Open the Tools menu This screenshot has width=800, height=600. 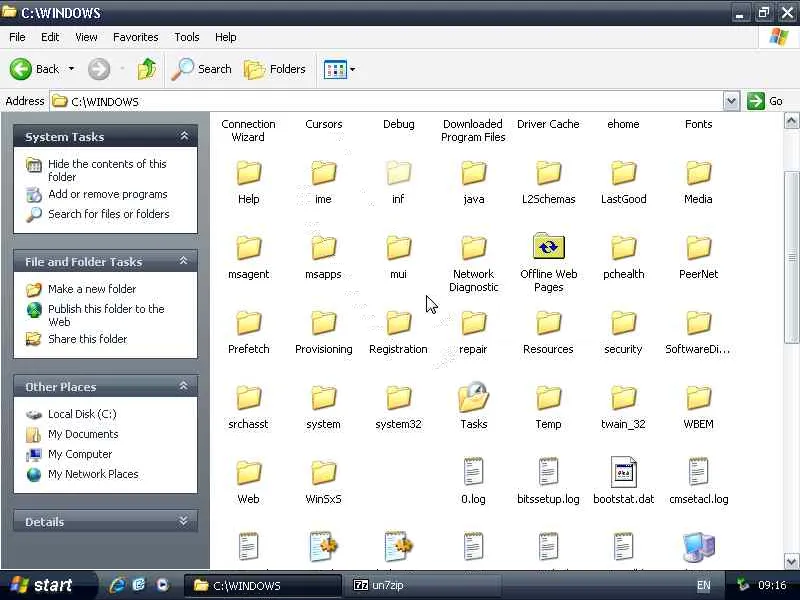pos(187,37)
